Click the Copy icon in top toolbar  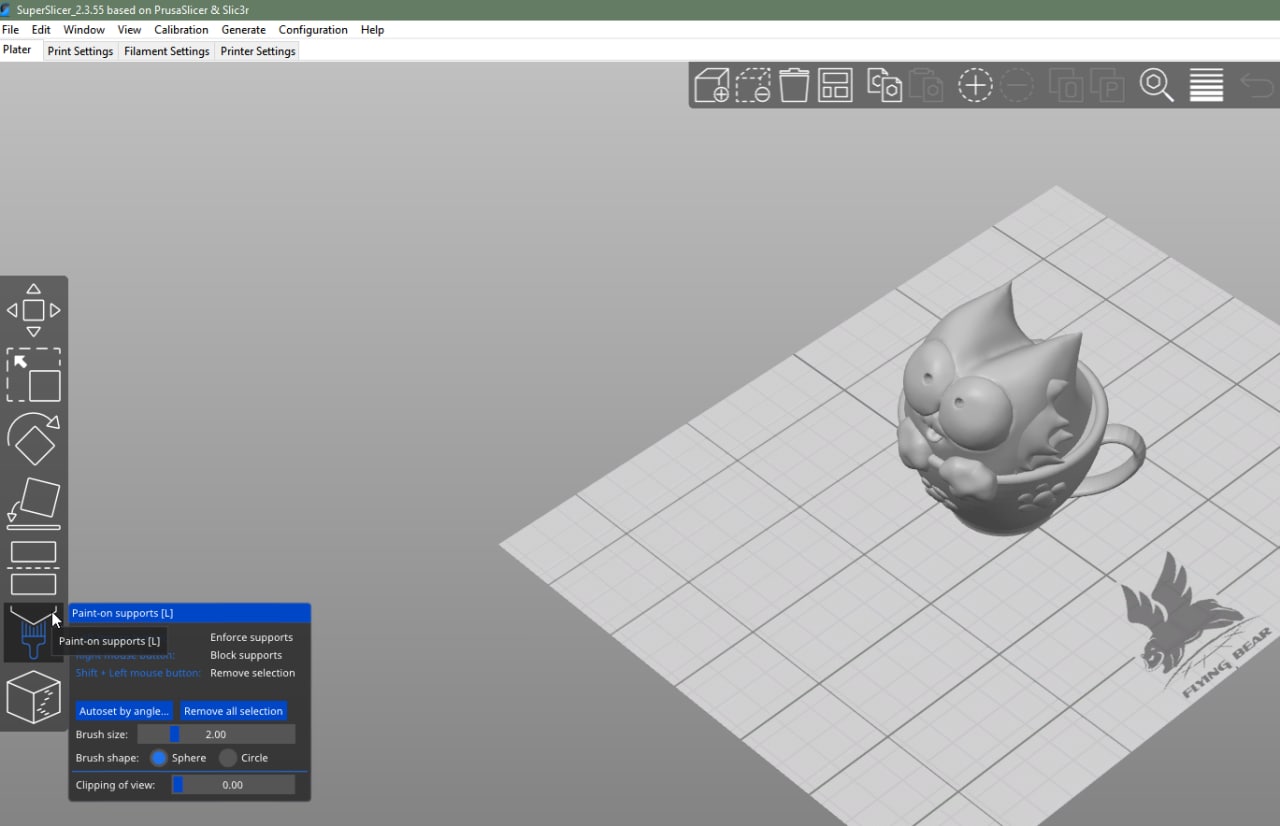pos(885,85)
